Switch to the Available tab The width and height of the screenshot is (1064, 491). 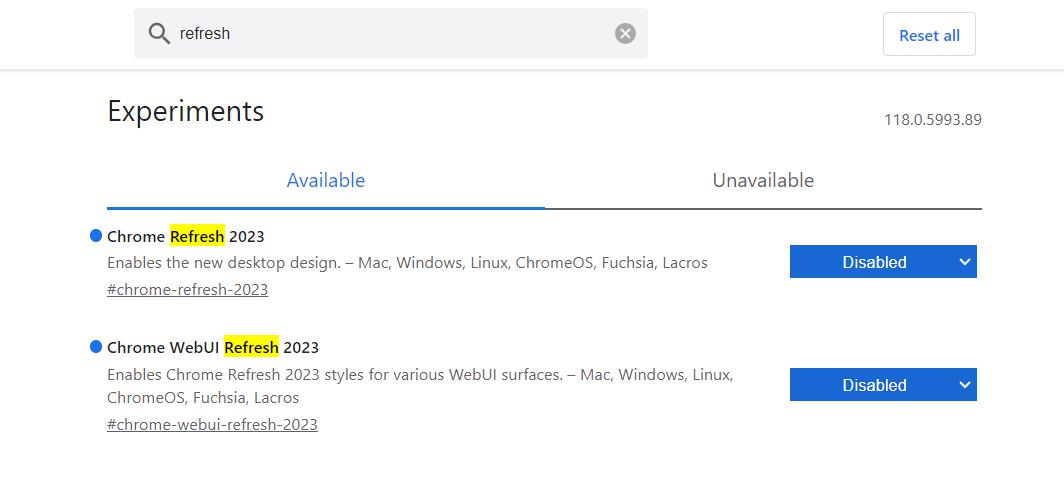(326, 180)
